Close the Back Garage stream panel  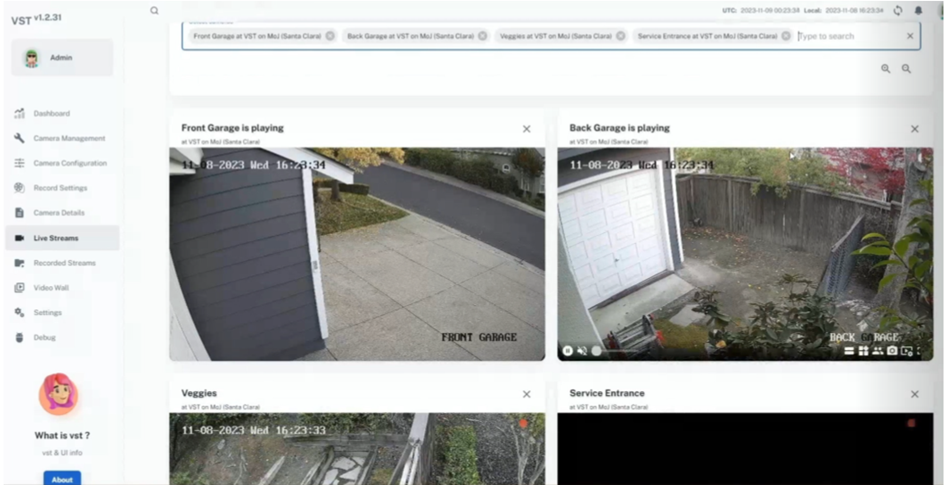coord(915,129)
